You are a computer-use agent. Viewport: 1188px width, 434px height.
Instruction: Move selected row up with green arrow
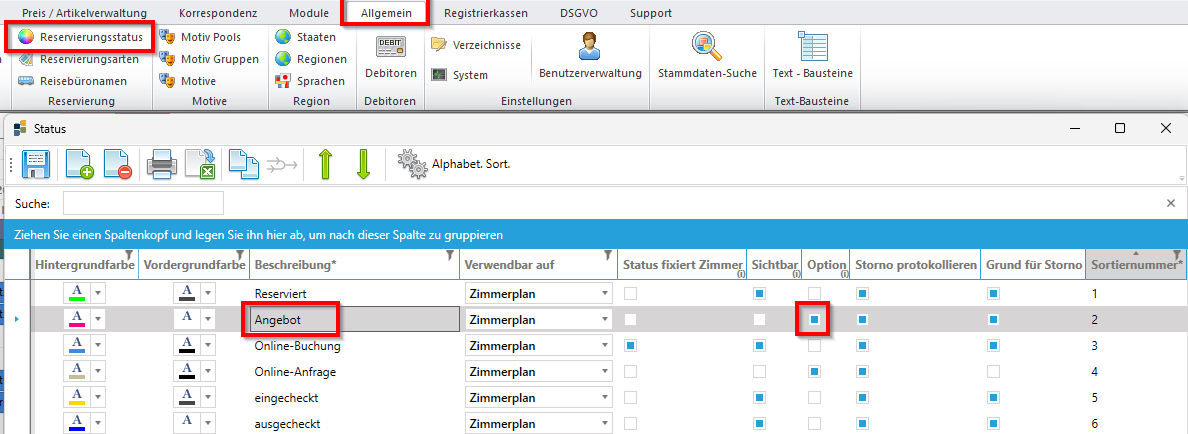[x=325, y=163]
